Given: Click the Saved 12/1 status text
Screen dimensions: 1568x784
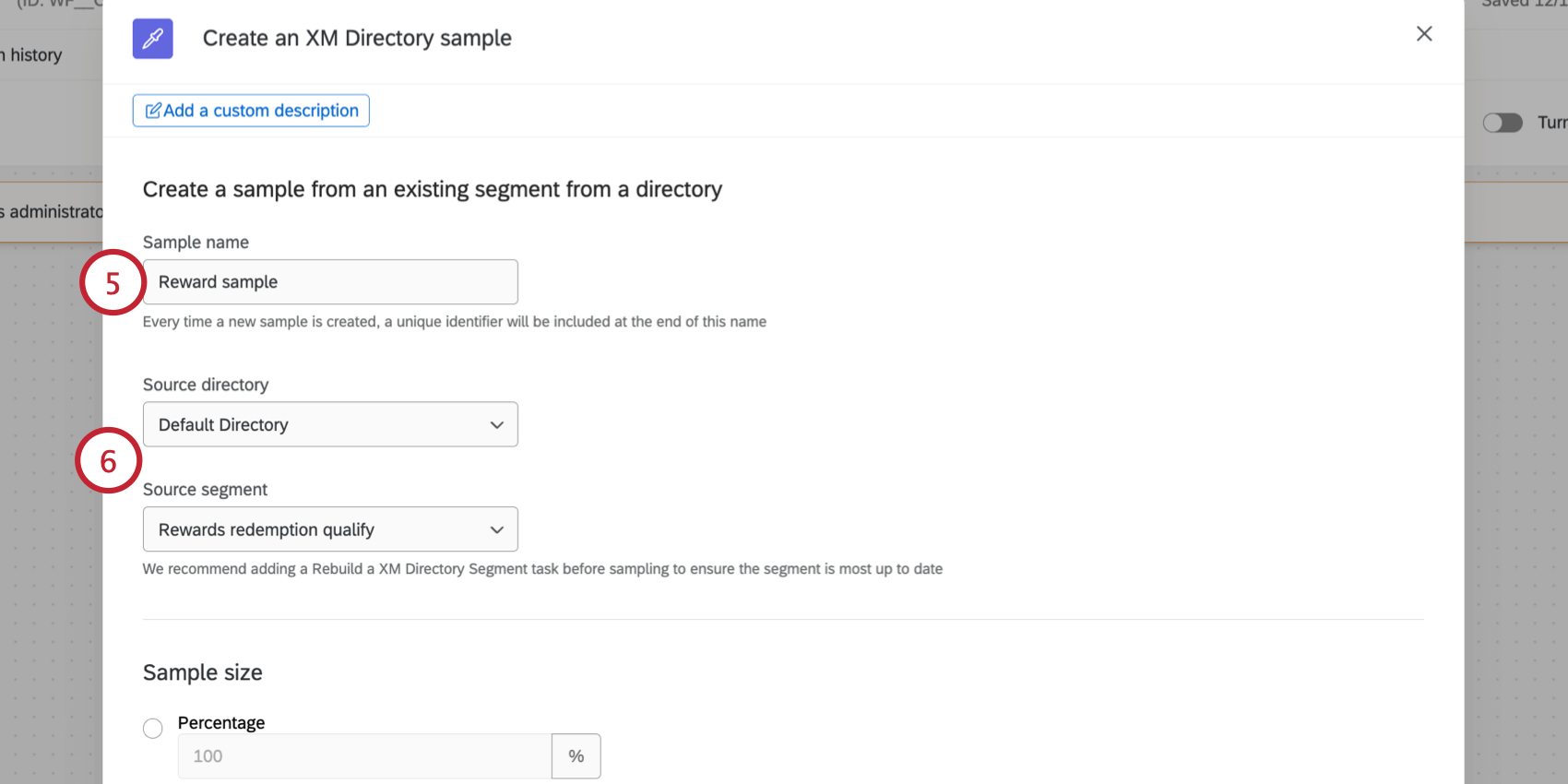Looking at the screenshot, I should (x=1522, y=3).
